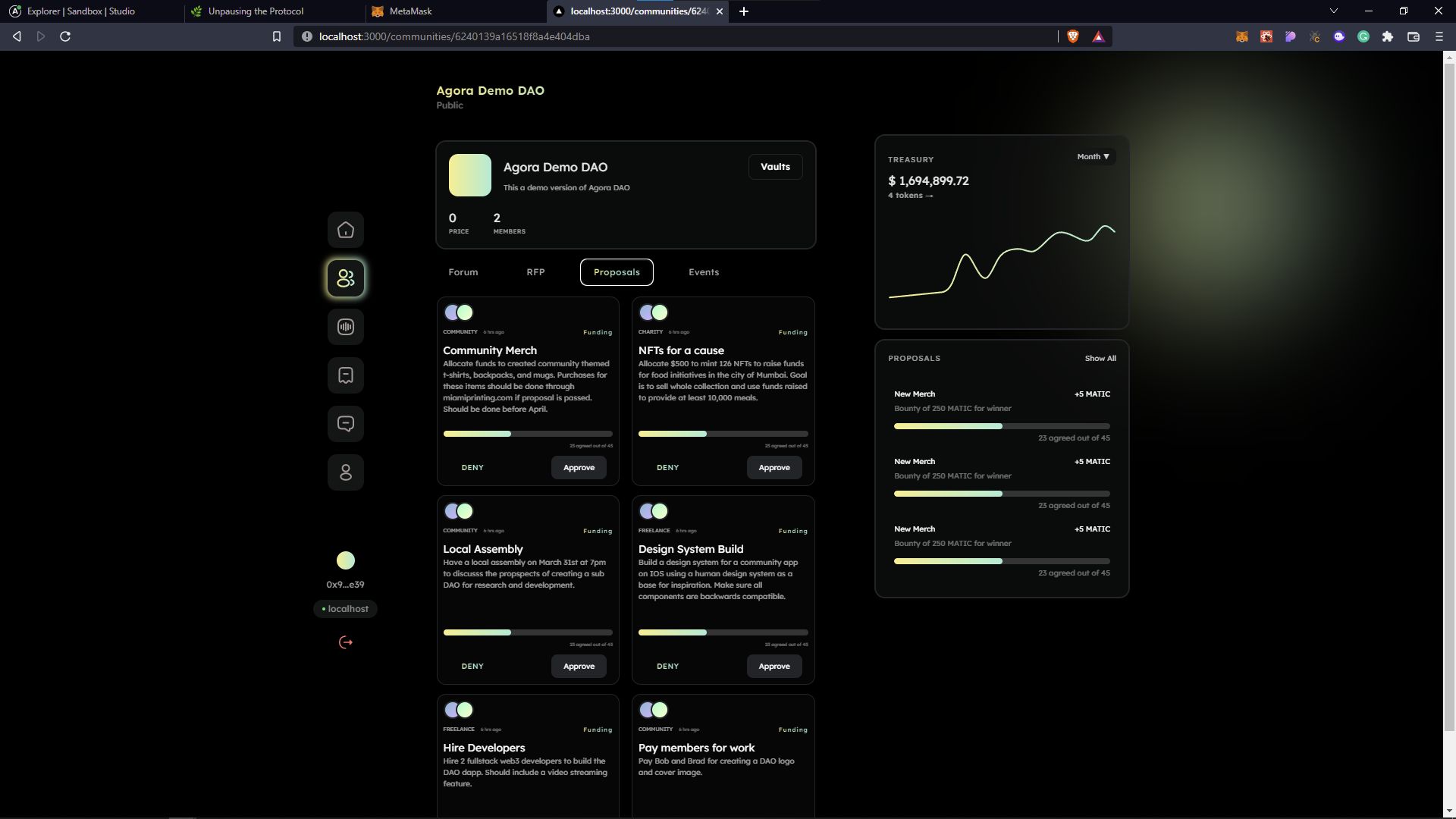
Task: Click Agora Demo DAO page heading
Action: tap(490, 90)
